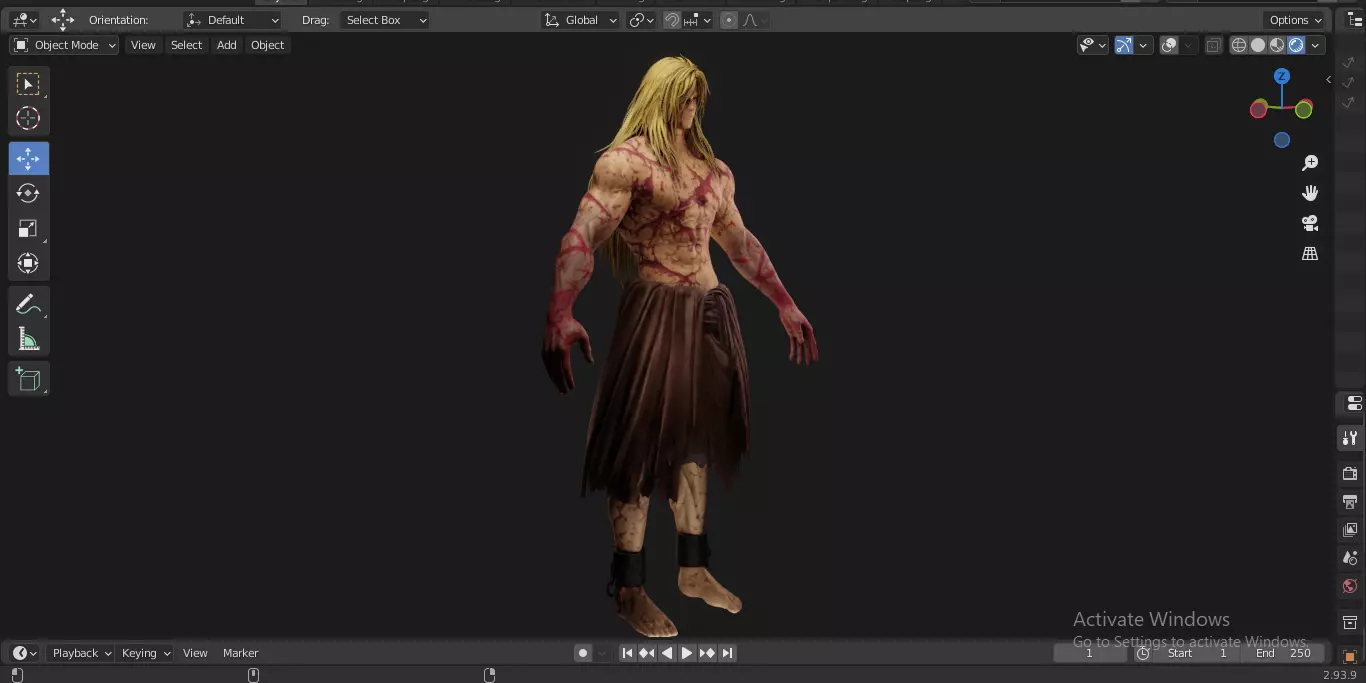Open the World properties tab
Screen dimensions: 1366x683
click(1351, 586)
